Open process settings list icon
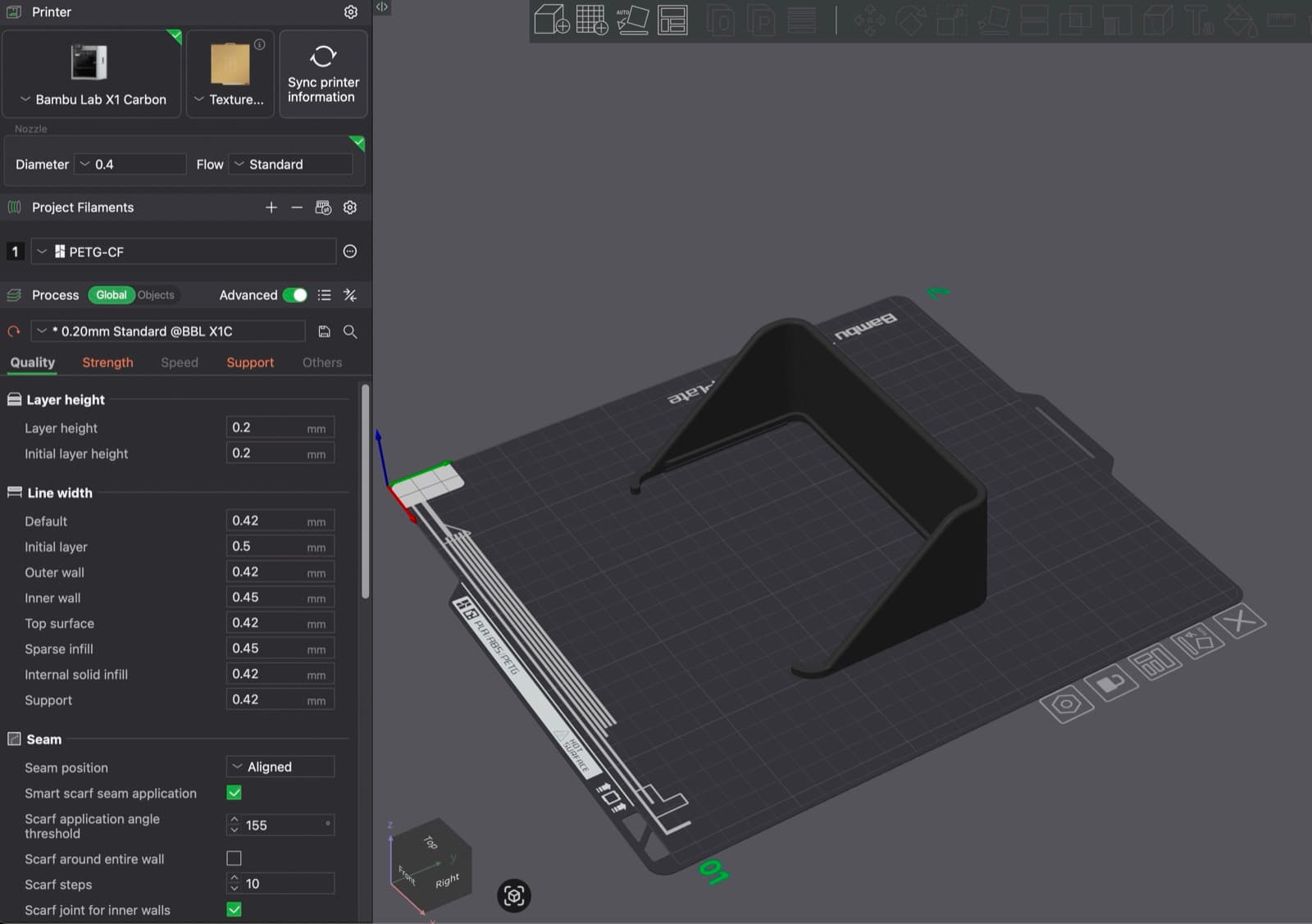1312x924 pixels. tap(325, 295)
